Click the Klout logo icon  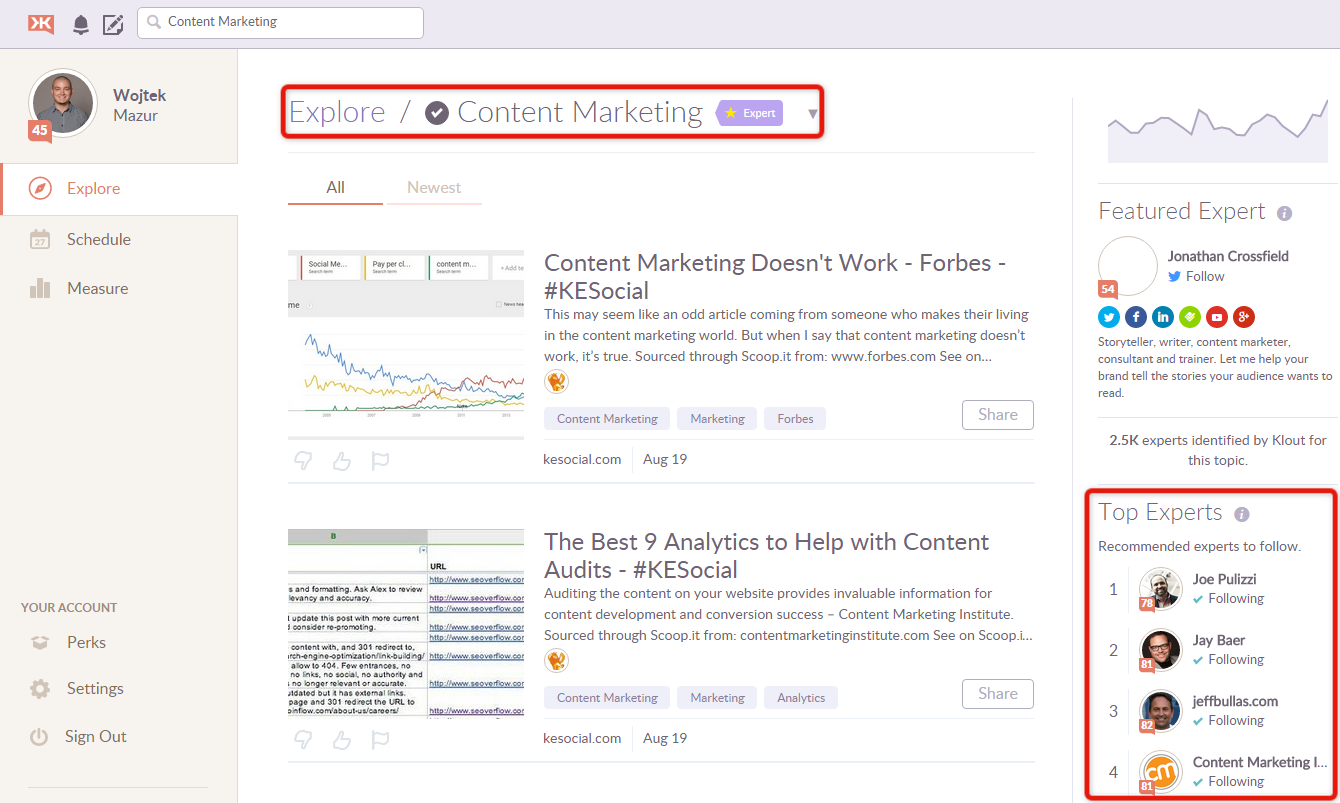(x=41, y=23)
